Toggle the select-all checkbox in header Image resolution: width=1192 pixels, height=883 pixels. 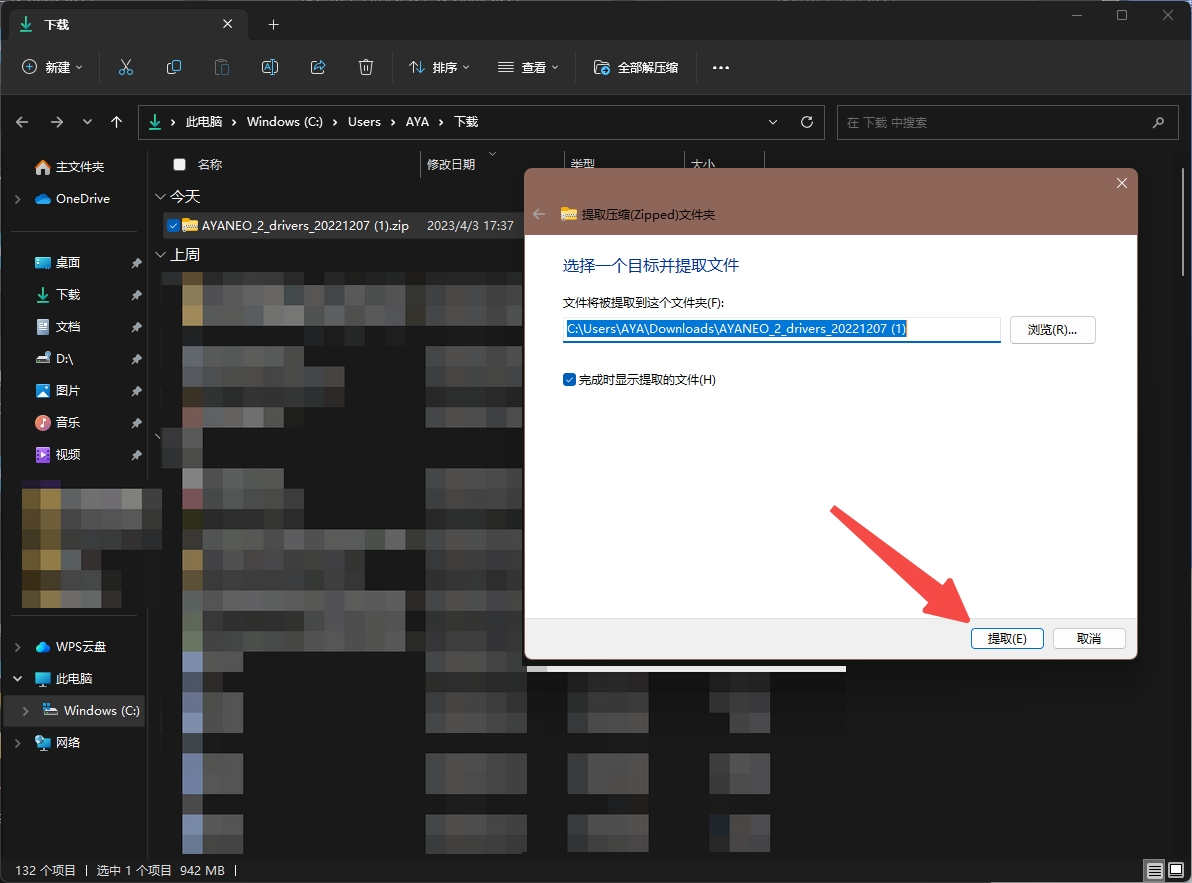[x=180, y=165]
